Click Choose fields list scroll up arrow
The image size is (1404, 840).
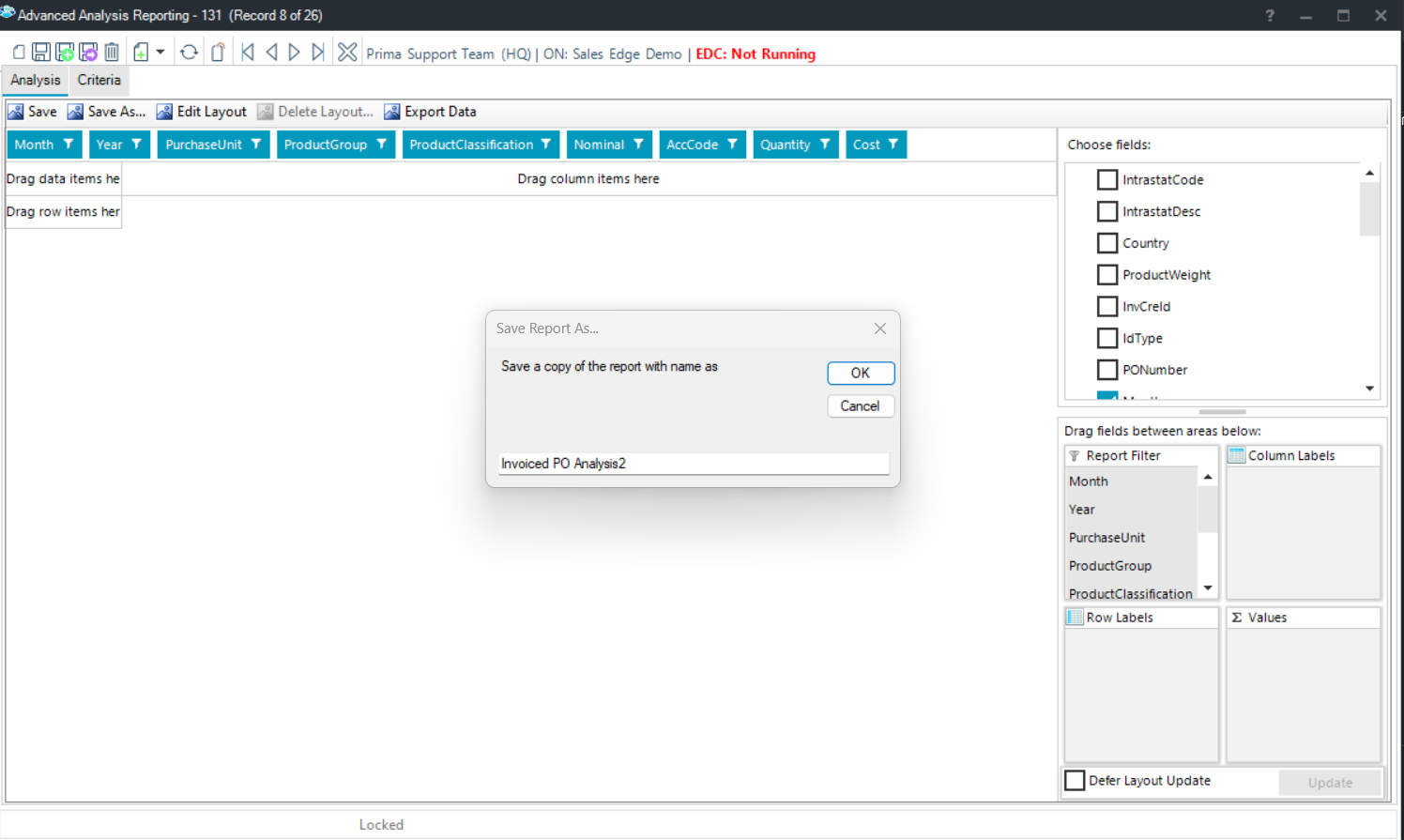tap(1370, 173)
